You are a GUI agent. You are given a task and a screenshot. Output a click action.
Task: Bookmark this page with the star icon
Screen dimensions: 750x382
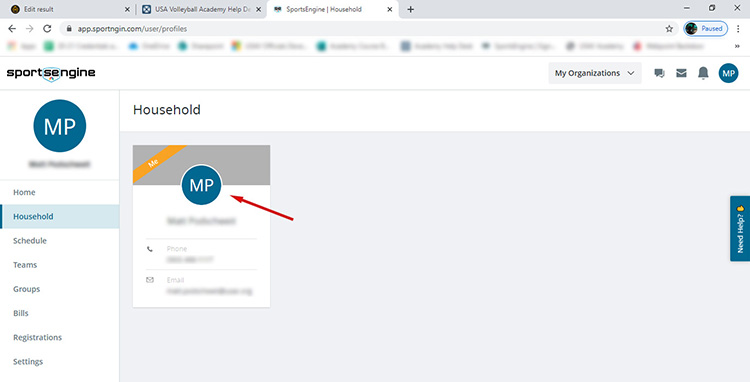pyautogui.click(x=669, y=29)
